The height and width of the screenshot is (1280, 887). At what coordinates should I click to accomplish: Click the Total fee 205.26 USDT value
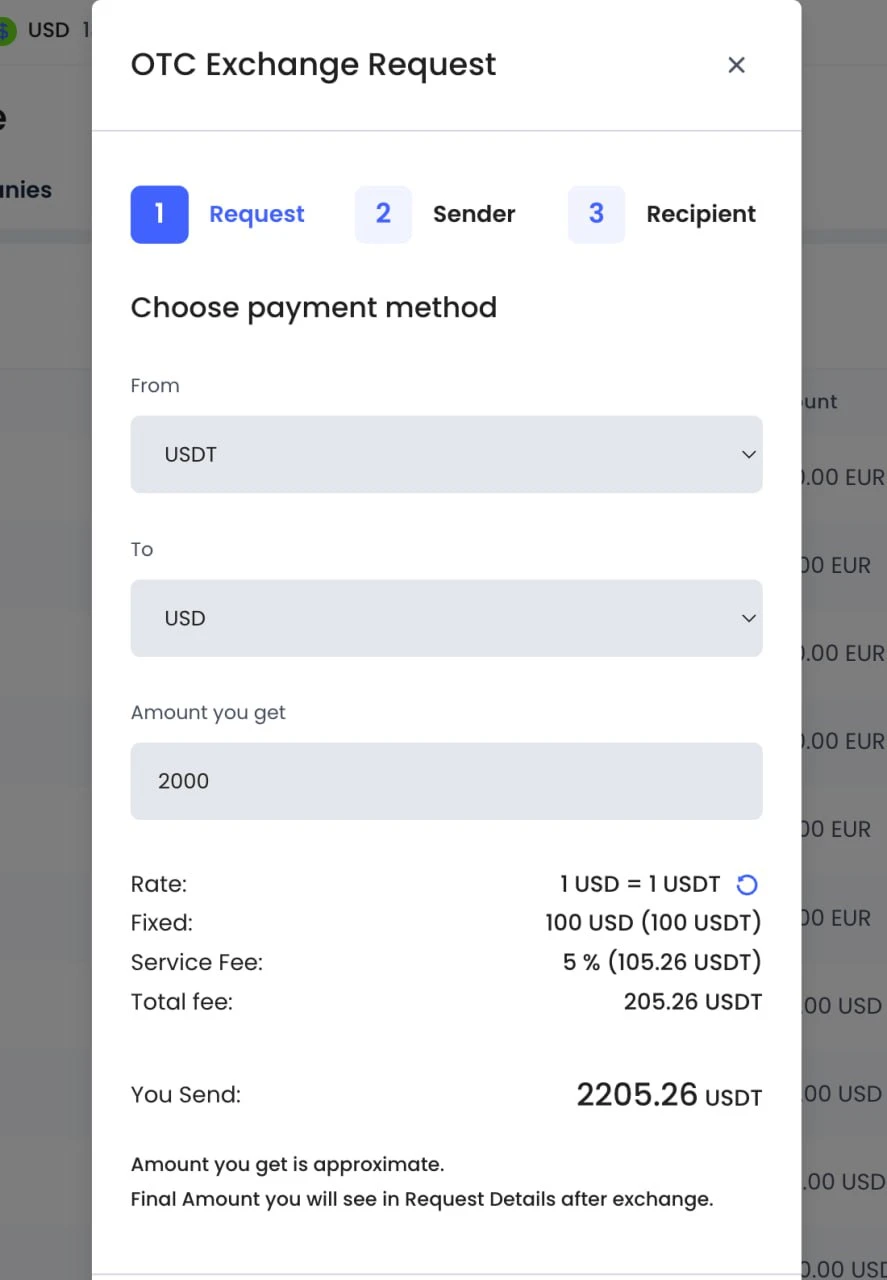[x=693, y=1002]
